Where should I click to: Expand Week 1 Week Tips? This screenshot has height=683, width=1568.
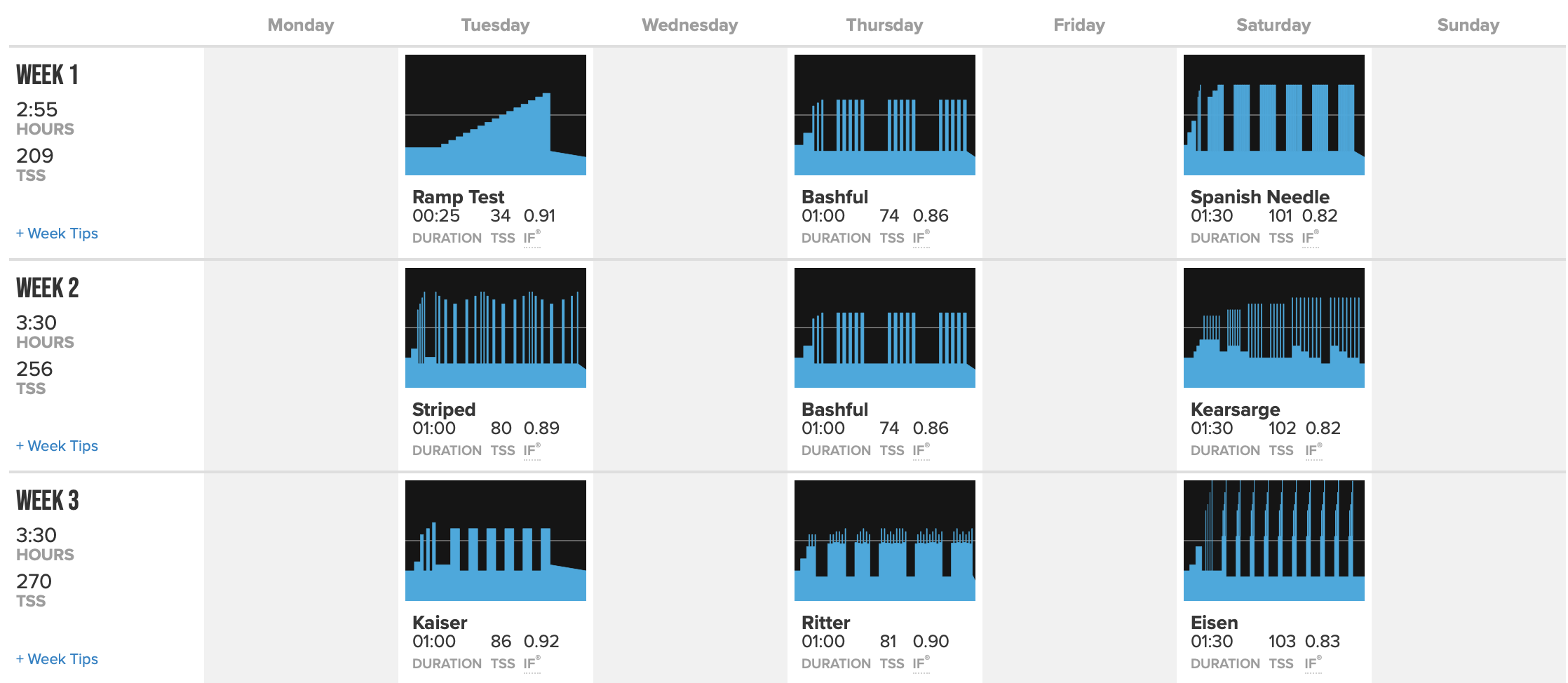click(x=58, y=234)
